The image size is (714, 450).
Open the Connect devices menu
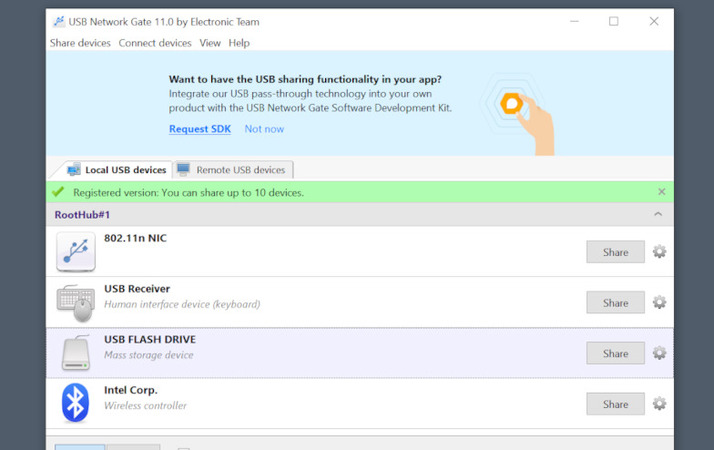(x=155, y=43)
